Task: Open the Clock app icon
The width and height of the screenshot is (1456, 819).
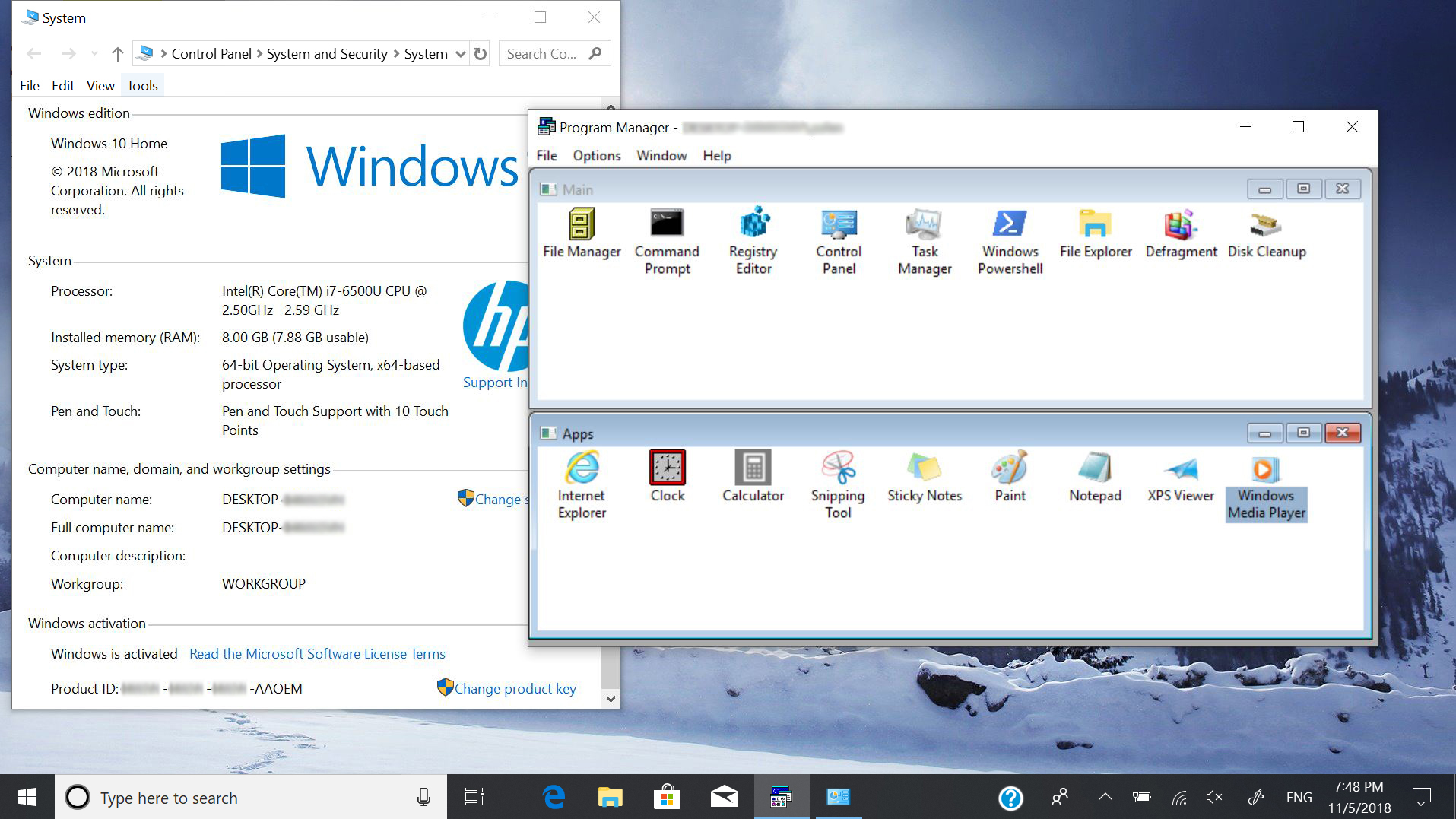Action: click(x=668, y=477)
